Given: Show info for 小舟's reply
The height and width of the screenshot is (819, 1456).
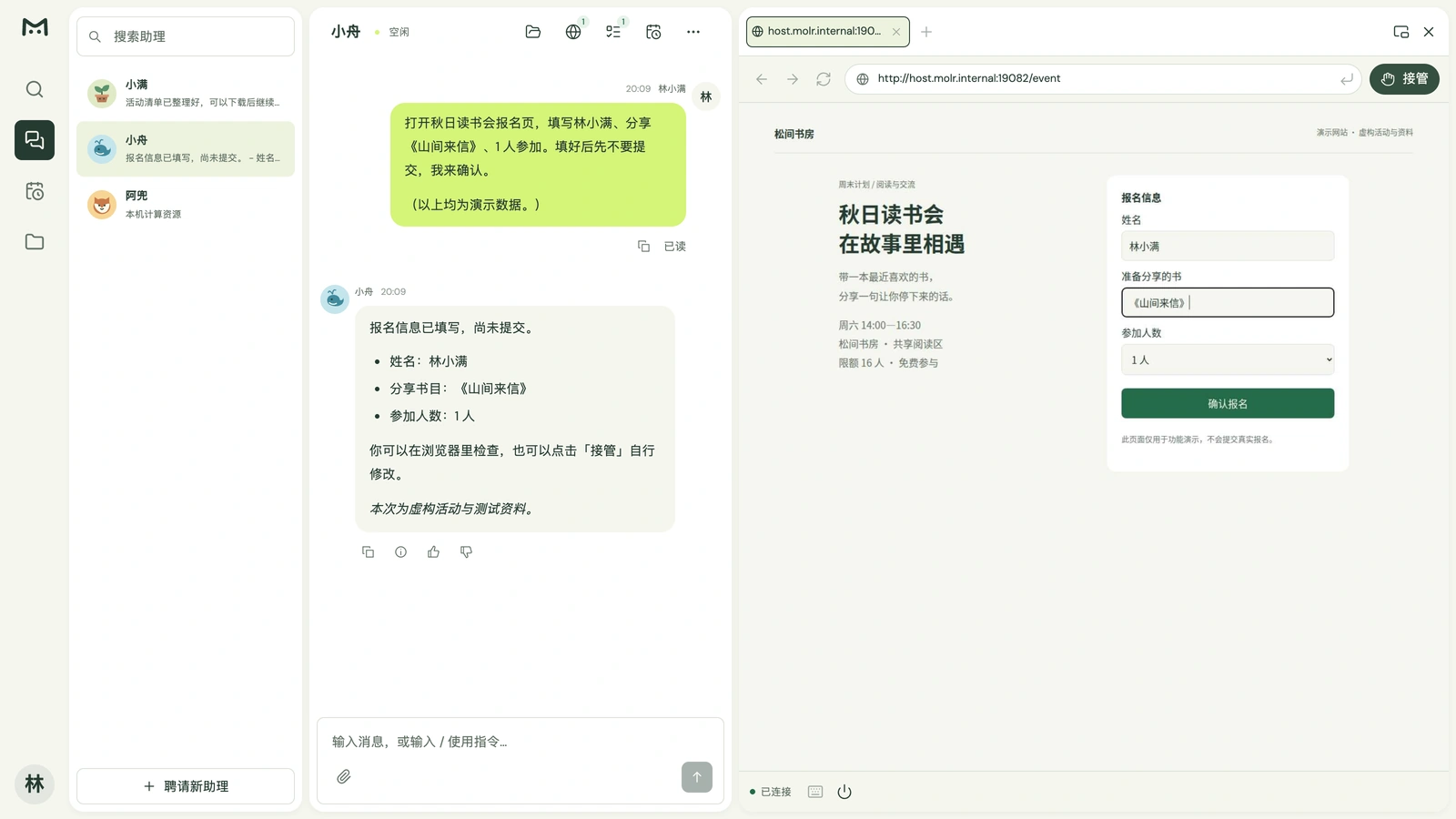Looking at the screenshot, I should click(x=400, y=552).
